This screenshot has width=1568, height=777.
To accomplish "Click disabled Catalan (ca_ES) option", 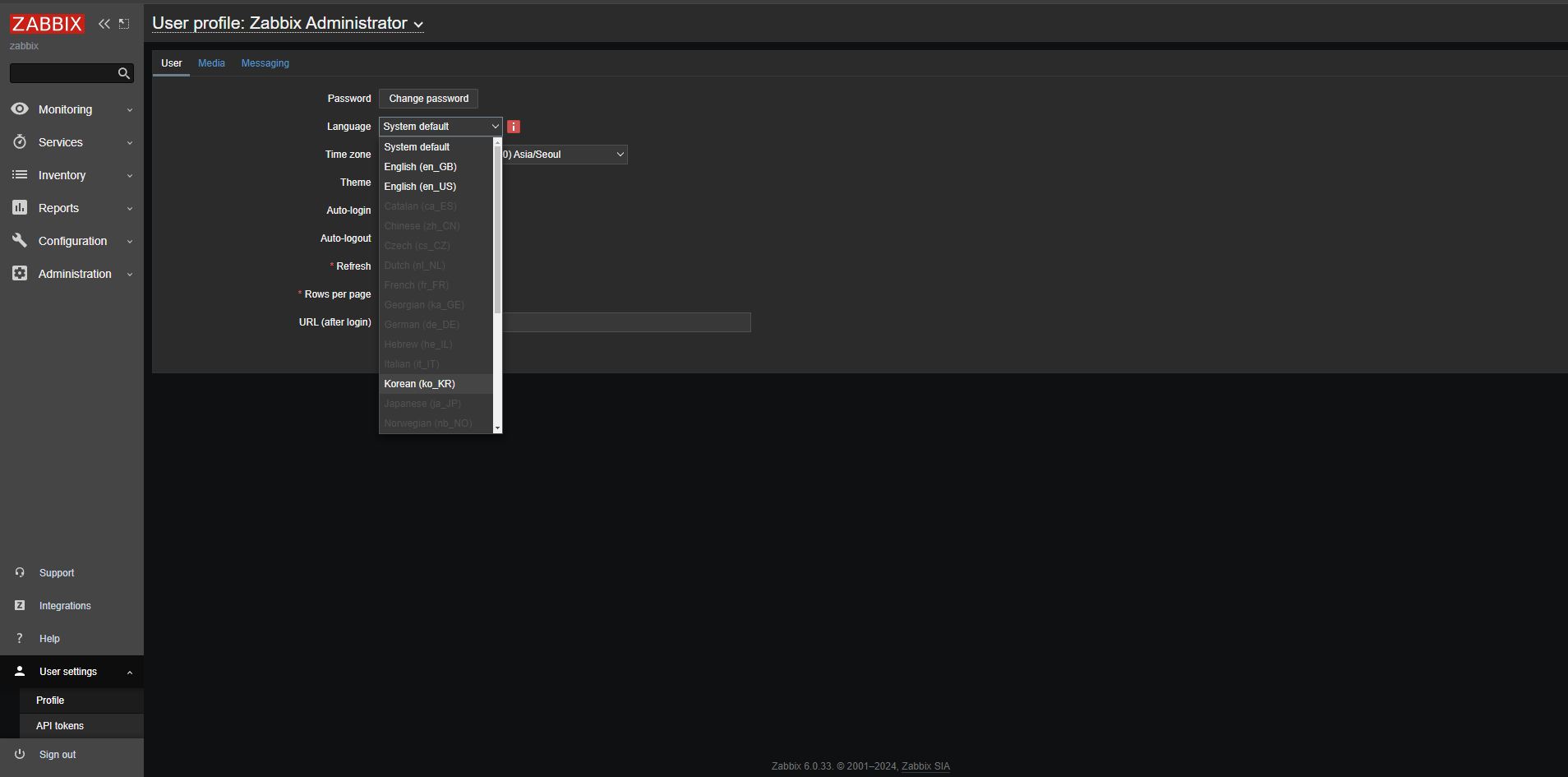I will [x=436, y=206].
